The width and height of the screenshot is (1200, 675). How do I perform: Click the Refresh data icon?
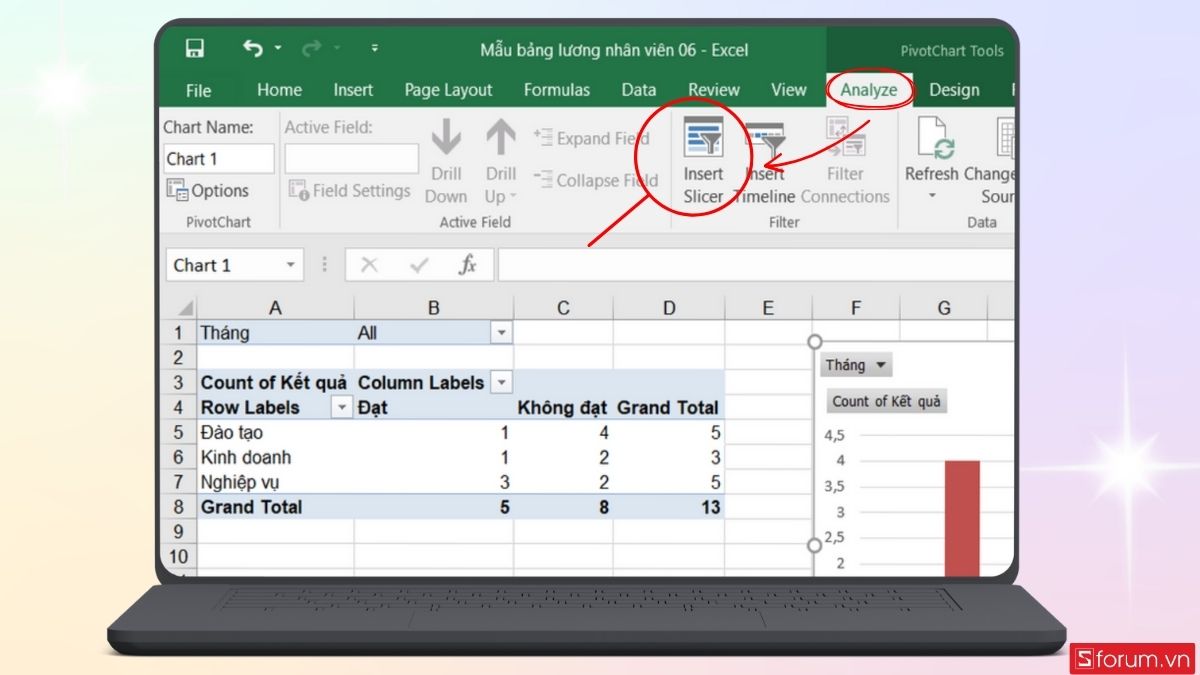pyautogui.click(x=932, y=140)
